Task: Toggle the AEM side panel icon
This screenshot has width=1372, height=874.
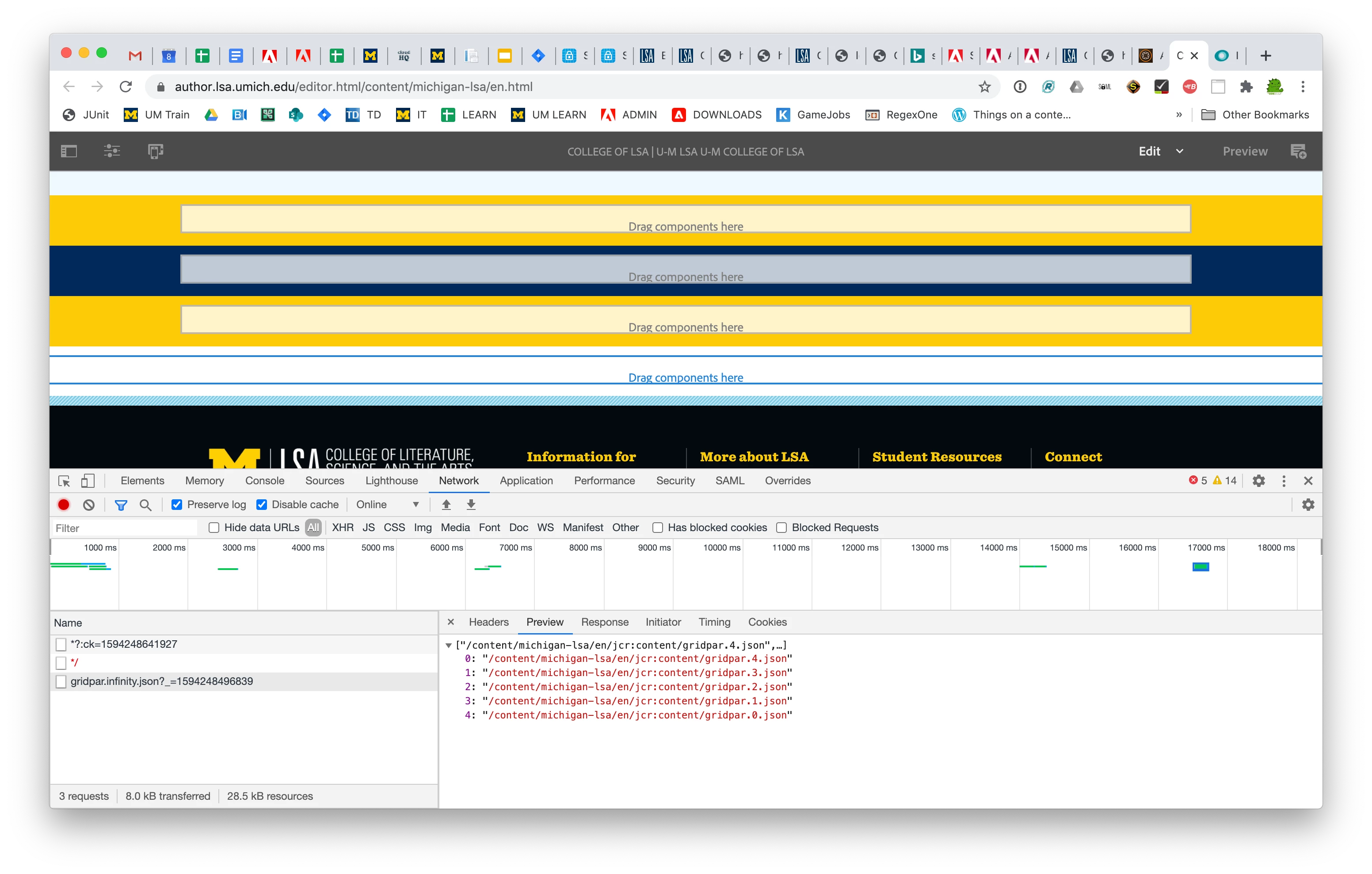Action: [x=69, y=151]
